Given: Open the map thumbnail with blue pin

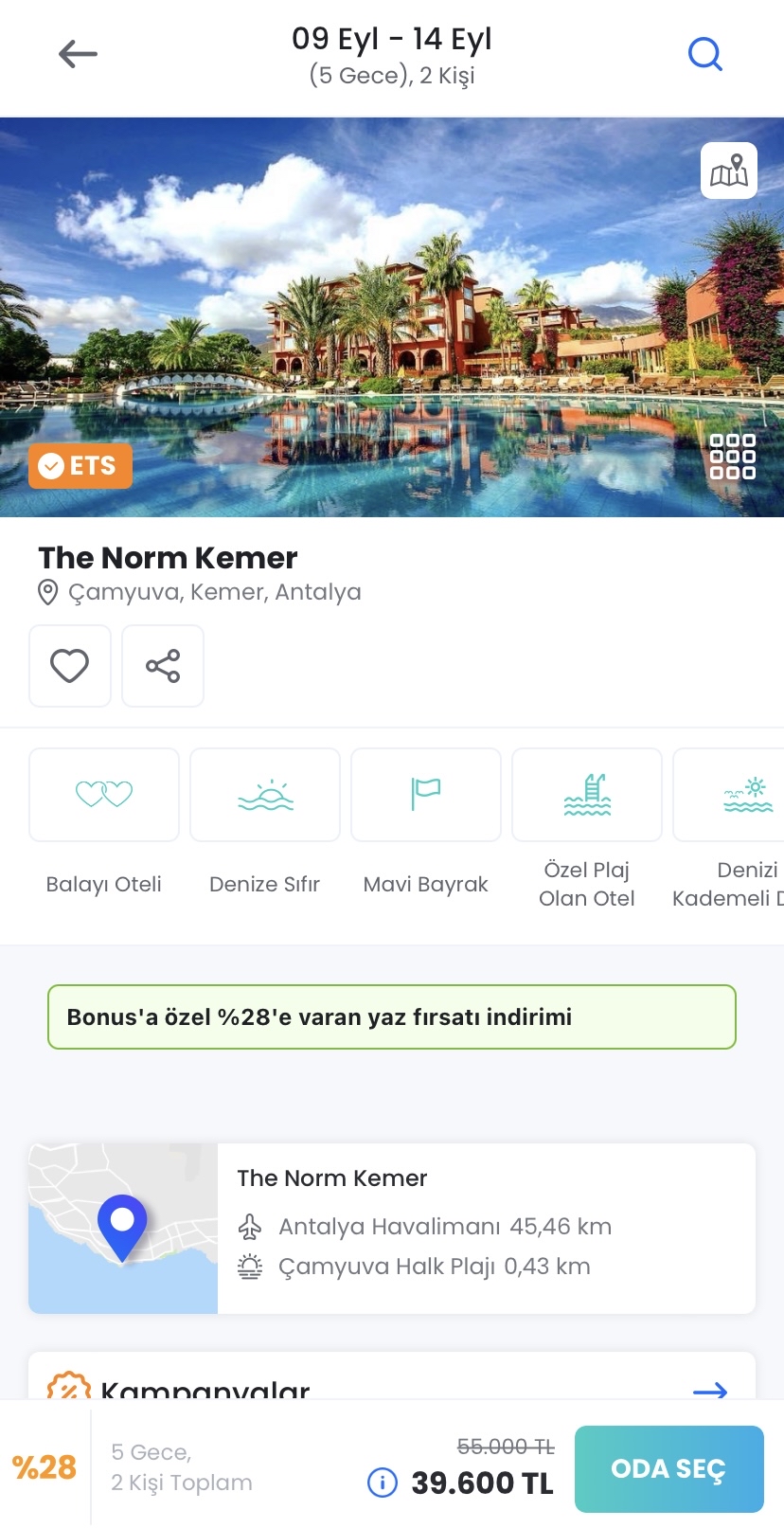Looking at the screenshot, I should coord(123,1229).
